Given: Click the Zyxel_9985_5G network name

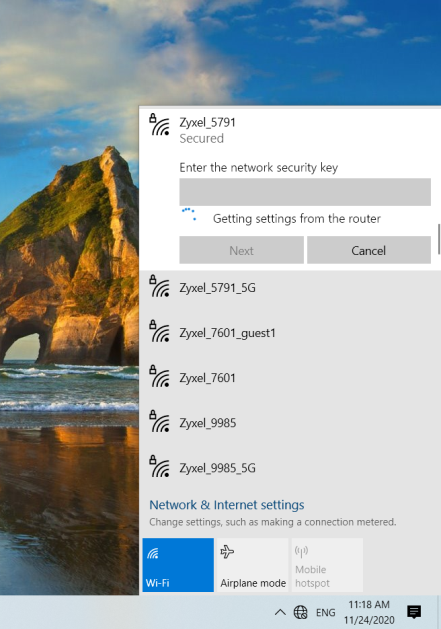Looking at the screenshot, I should pyautogui.click(x=217, y=468).
